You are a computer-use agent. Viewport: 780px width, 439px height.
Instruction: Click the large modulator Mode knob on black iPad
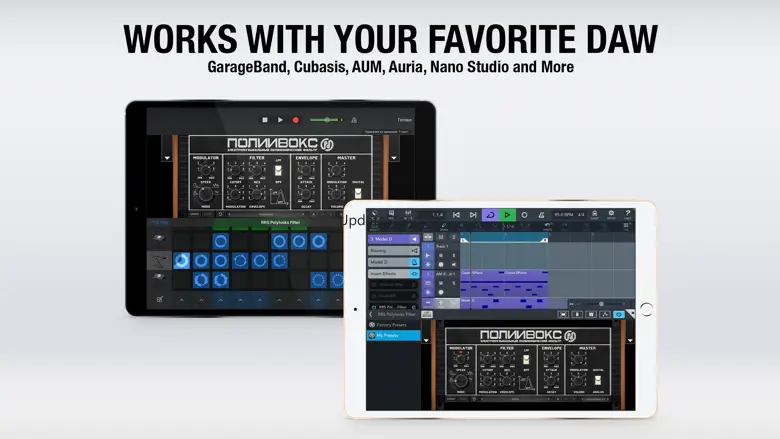click(x=205, y=194)
